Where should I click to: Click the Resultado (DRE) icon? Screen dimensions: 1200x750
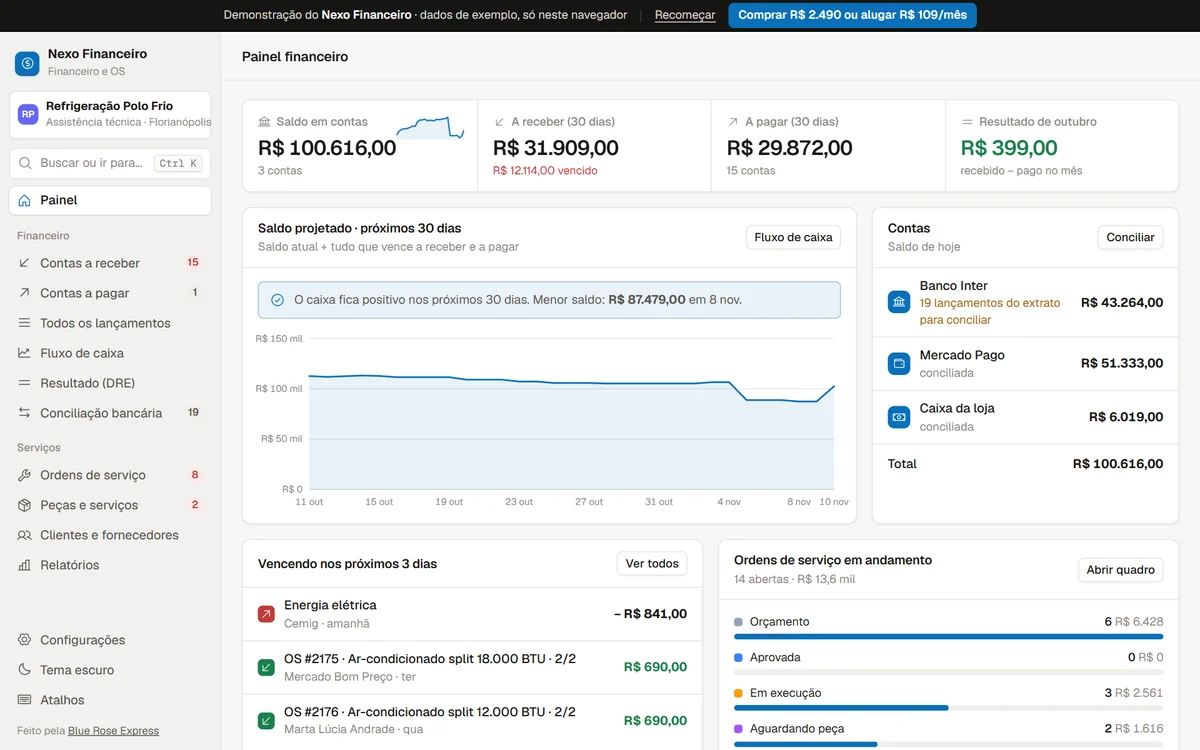coord(25,383)
